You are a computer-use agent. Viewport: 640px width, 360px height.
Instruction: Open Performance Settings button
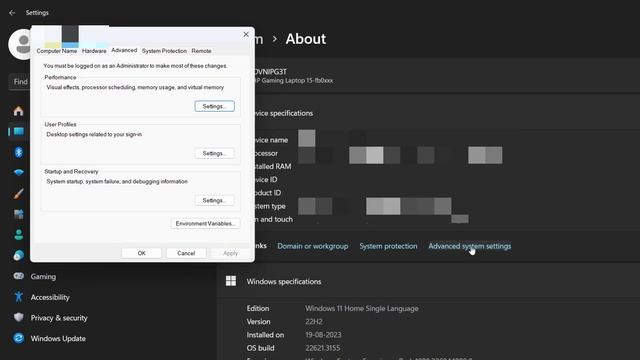coord(214,106)
